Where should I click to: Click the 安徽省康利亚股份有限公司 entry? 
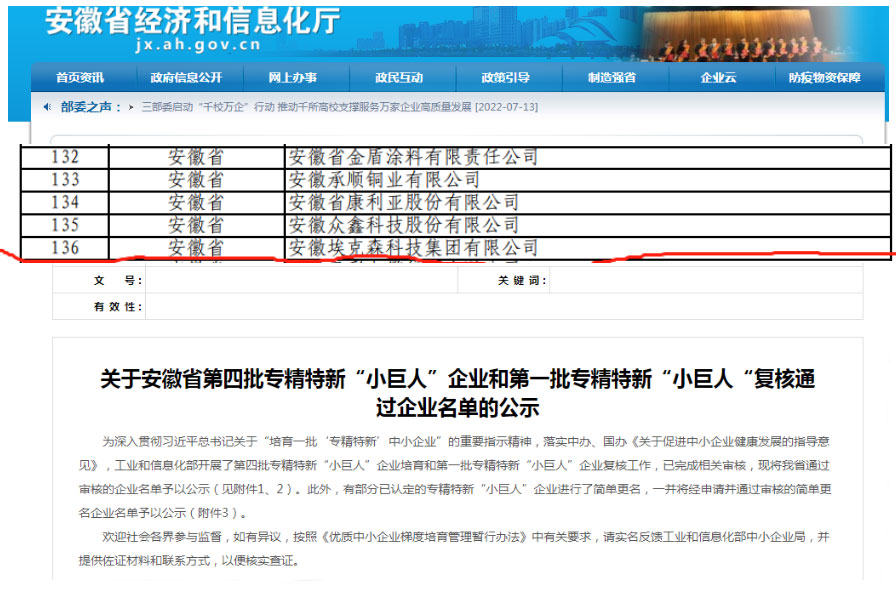[x=403, y=203]
